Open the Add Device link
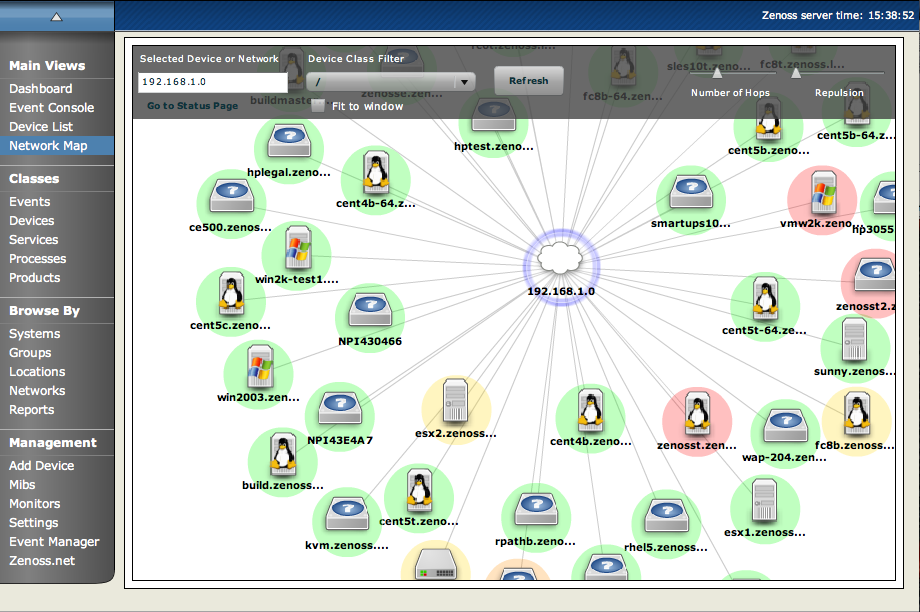The height and width of the screenshot is (612, 920). click(x=42, y=466)
